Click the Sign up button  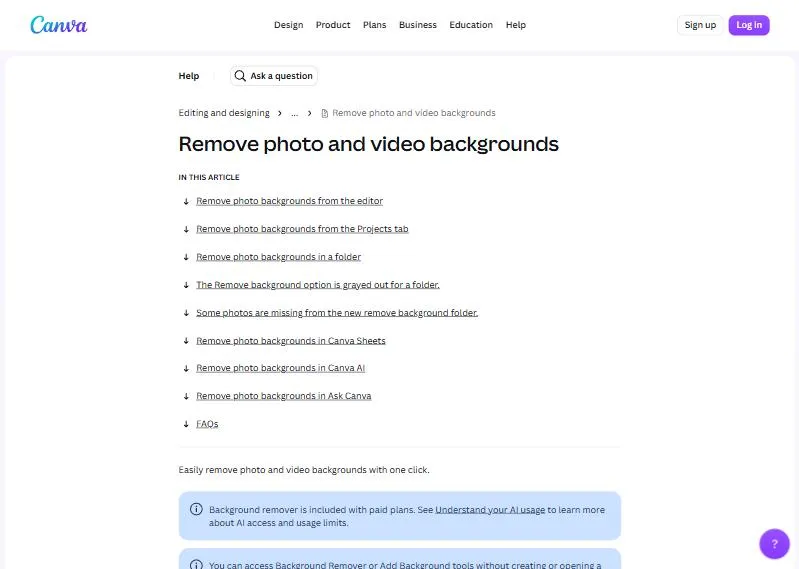click(x=700, y=25)
